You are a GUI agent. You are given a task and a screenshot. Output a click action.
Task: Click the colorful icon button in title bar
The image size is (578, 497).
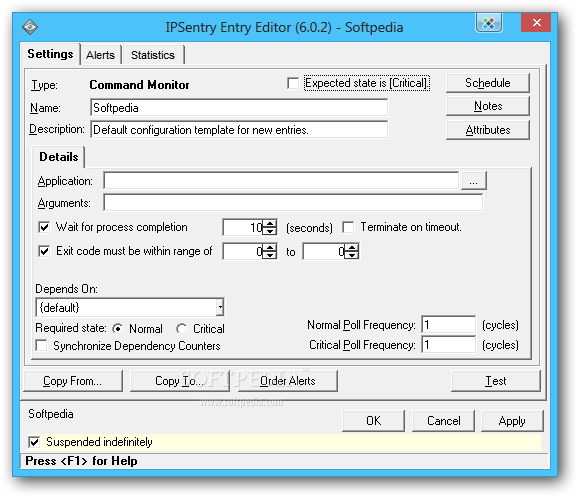(x=489, y=24)
